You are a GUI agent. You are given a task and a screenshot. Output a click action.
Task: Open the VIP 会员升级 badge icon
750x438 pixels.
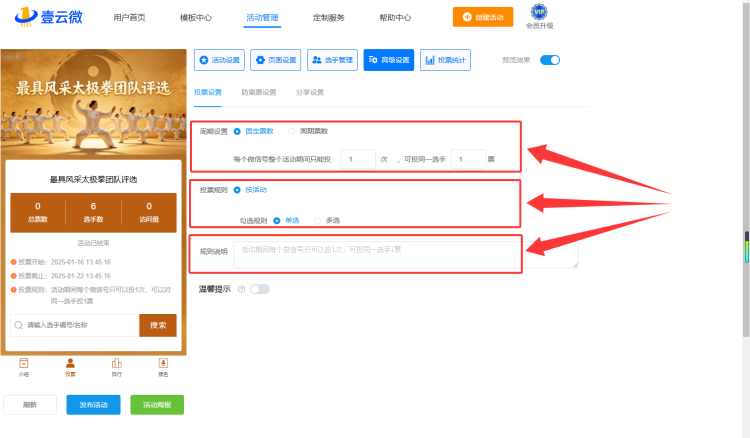[x=539, y=11]
